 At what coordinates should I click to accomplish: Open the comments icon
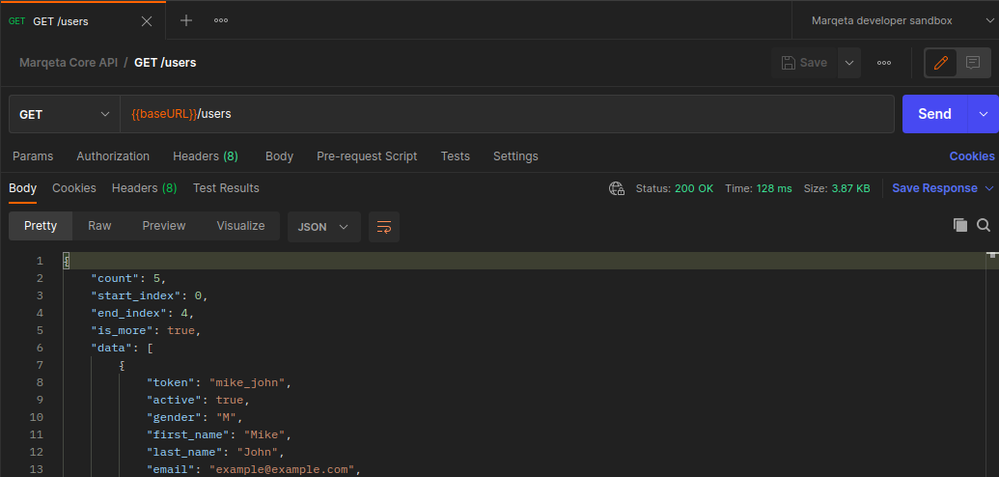pos(973,62)
